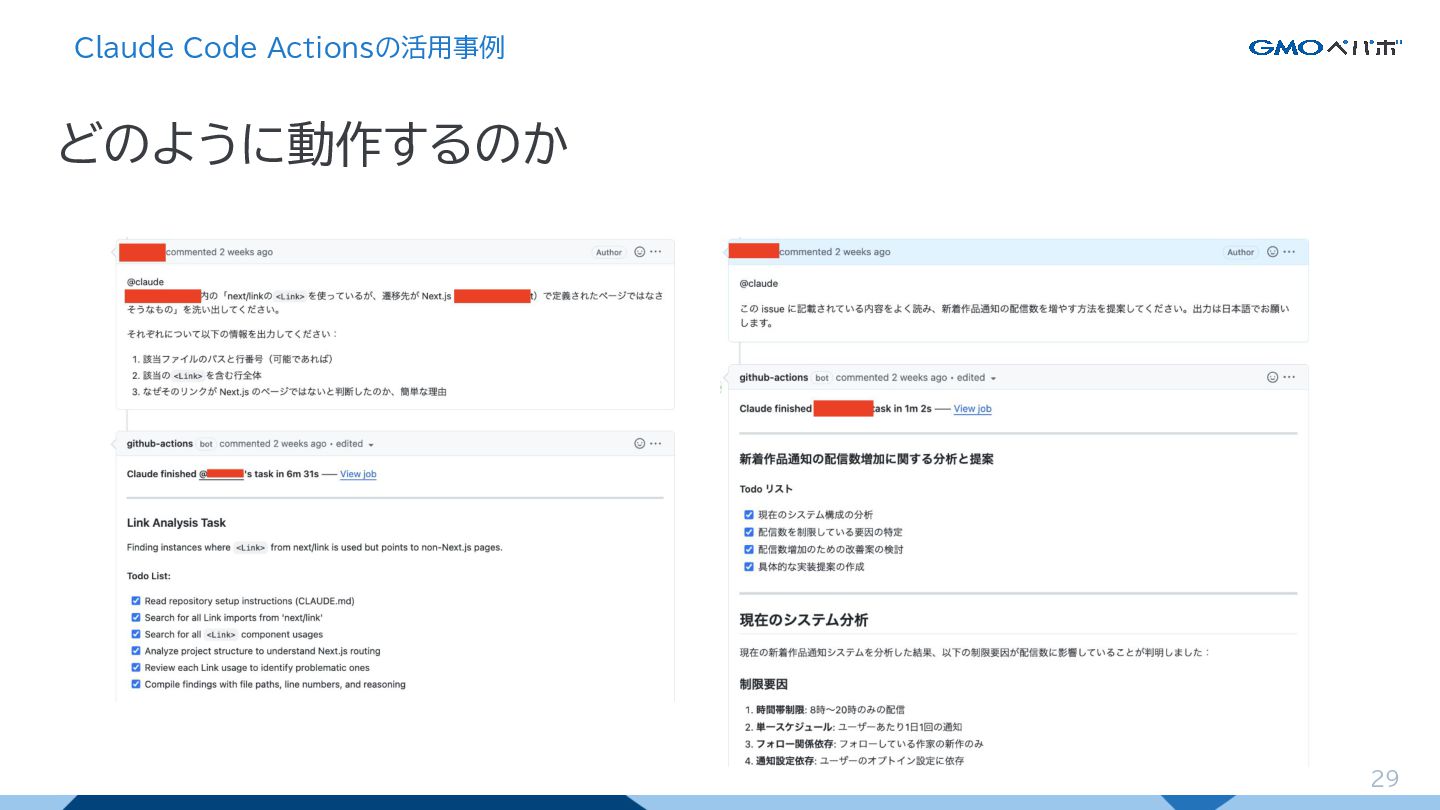
Task: Select 'Todo List:' label in left comment
Action: (x=149, y=576)
